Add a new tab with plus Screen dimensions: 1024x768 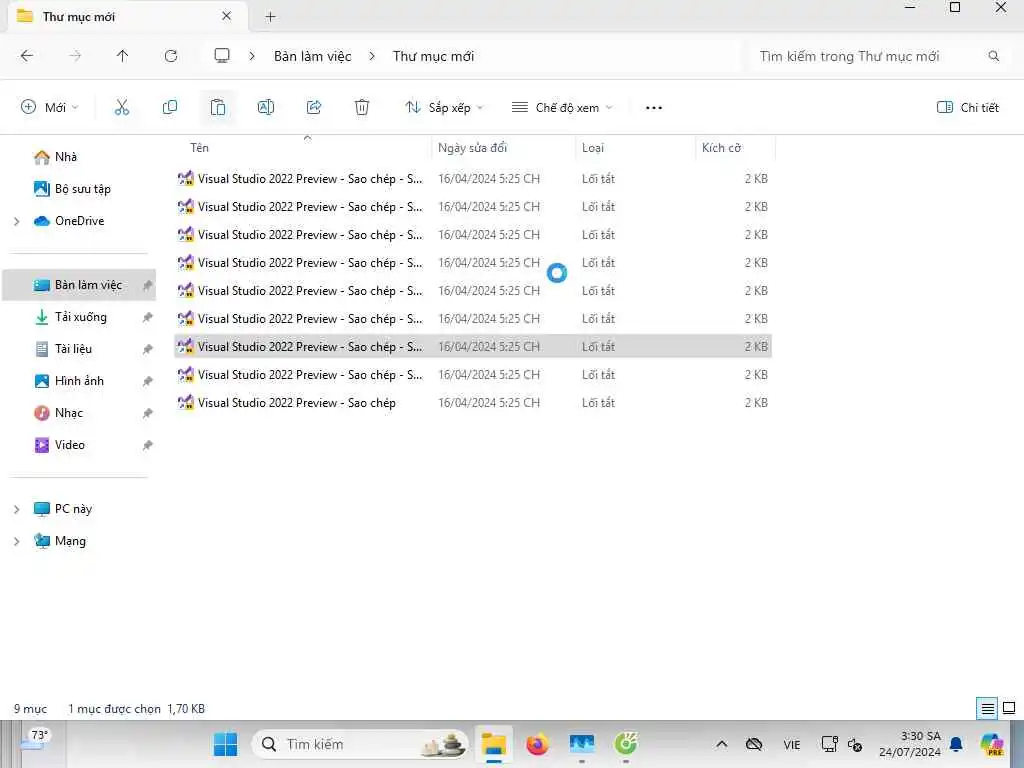pos(270,17)
